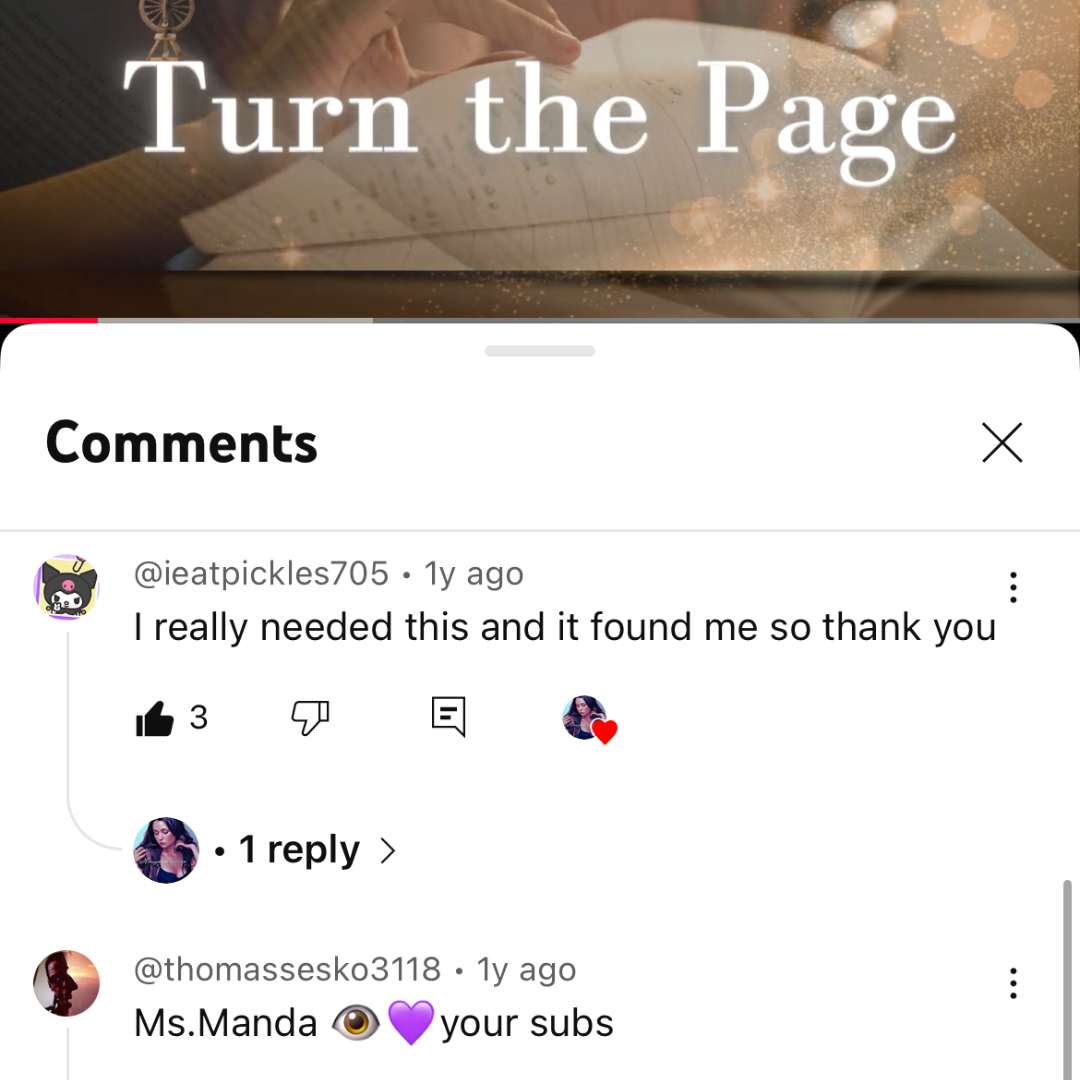1080x1080 pixels.
Task: Open options menu for thomassesko3118 comment
Action: pyautogui.click(x=1012, y=983)
